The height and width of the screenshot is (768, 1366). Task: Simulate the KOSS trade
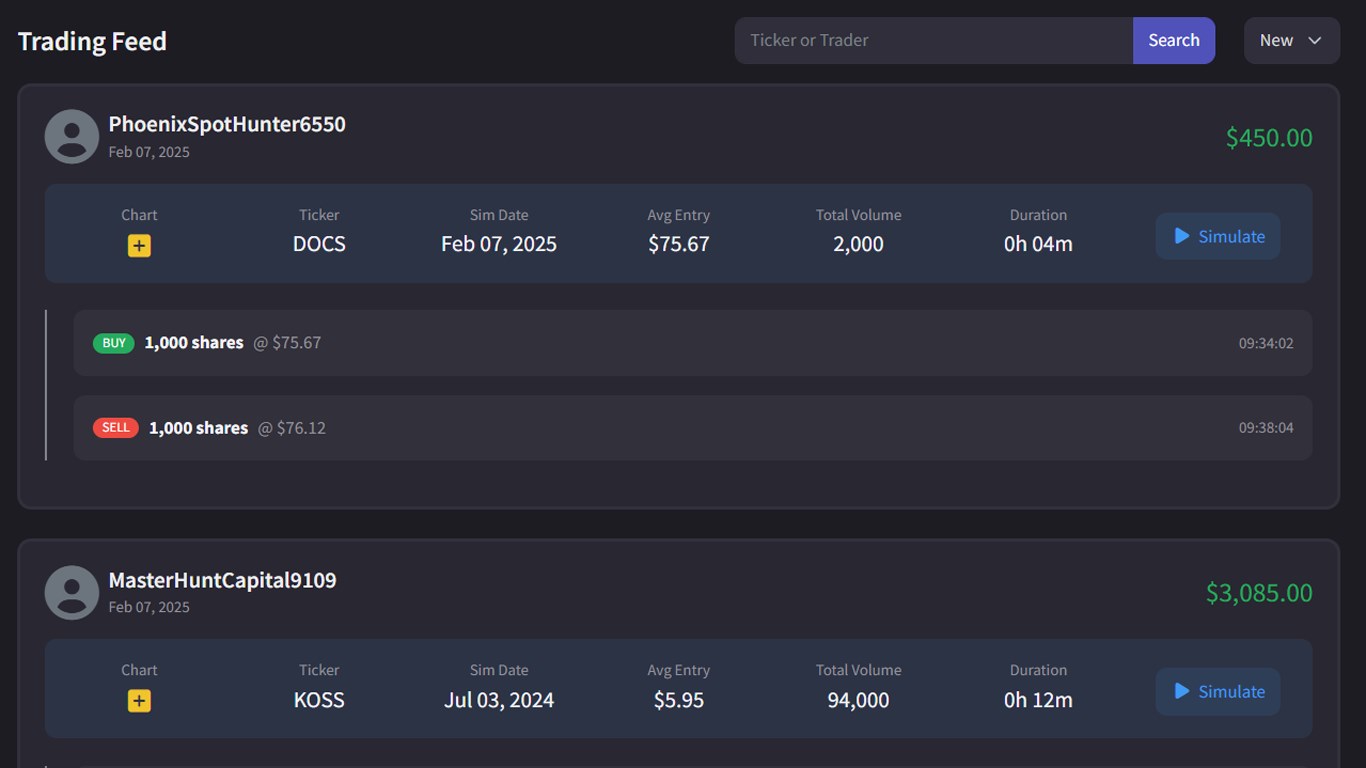click(1217, 691)
